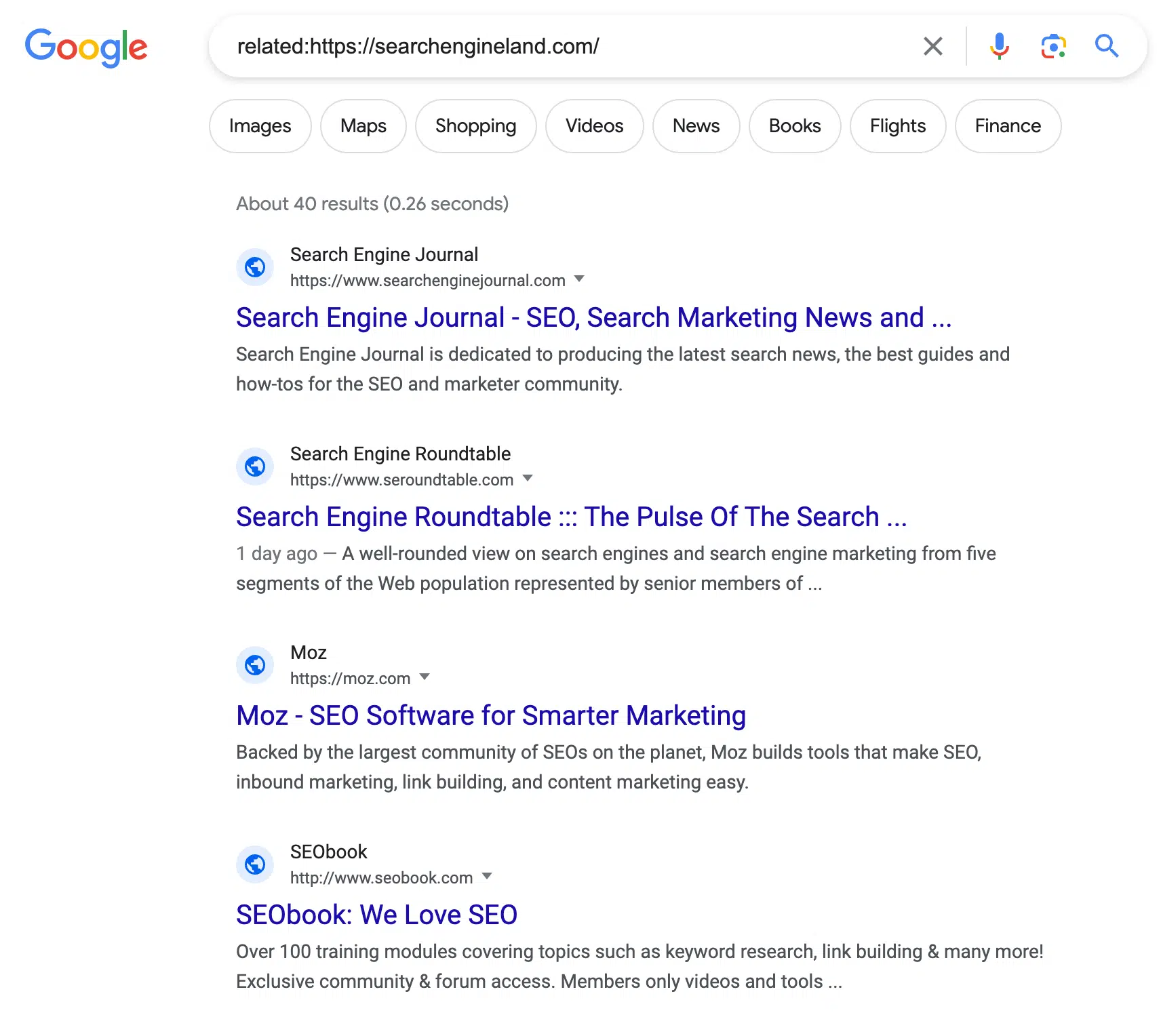Click the SEObook globe favicon
This screenshot has height=1036, width=1161.
tap(255, 864)
